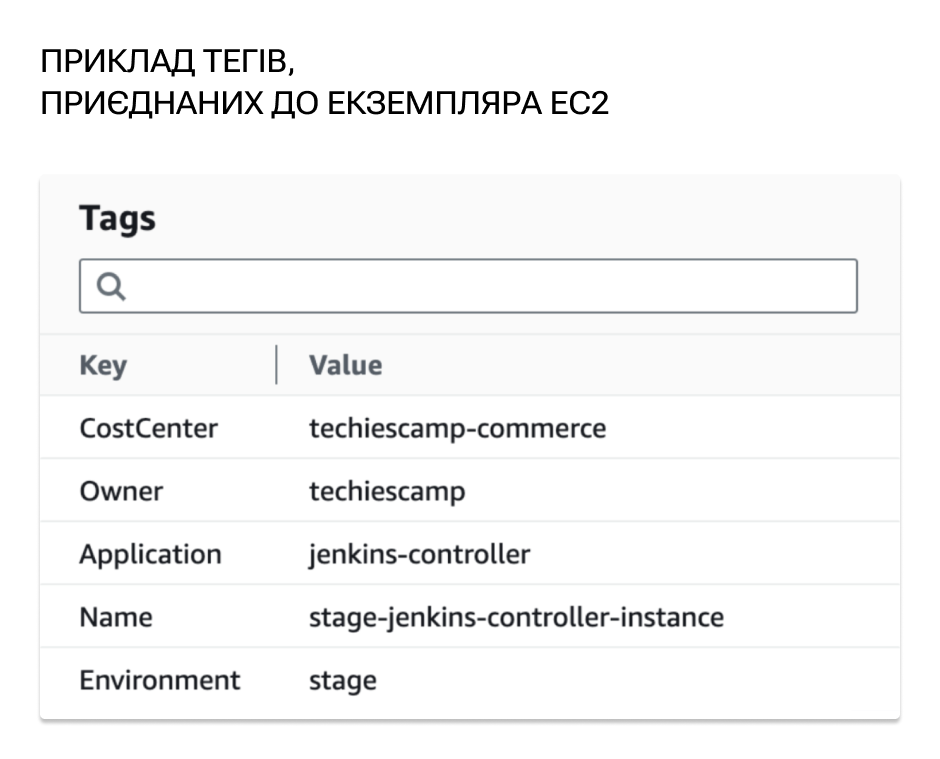Focus the Tags search input field
The height and width of the screenshot is (759, 940).
(468, 286)
